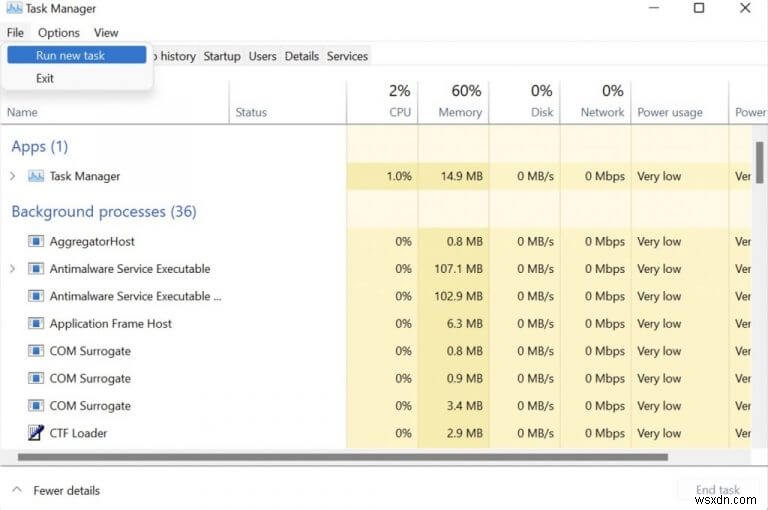Select the AggregatorHost process name
This screenshot has height=510, width=768.
(92, 241)
